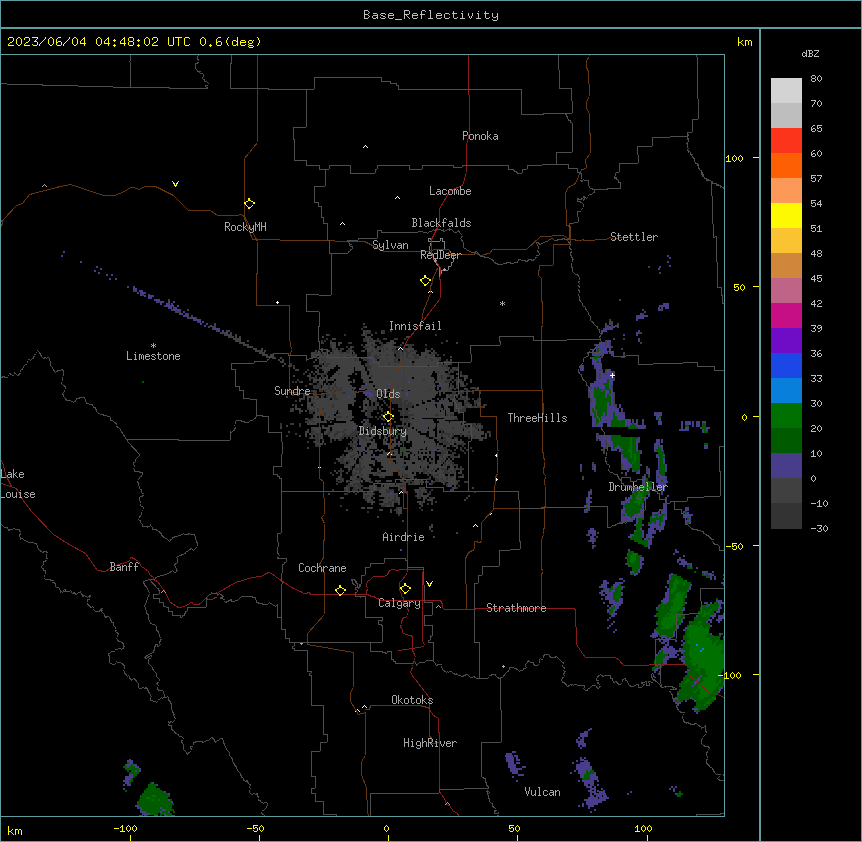Select the yellow V marker east of Calgary
Image resolution: width=862 pixels, height=842 pixels.
pos(429,584)
